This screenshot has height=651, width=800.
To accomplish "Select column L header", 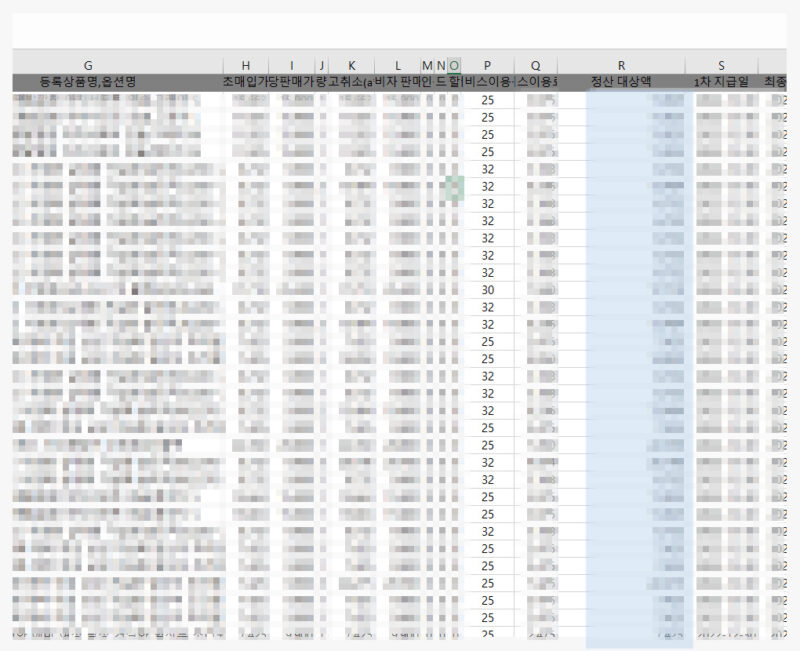I will pos(397,65).
